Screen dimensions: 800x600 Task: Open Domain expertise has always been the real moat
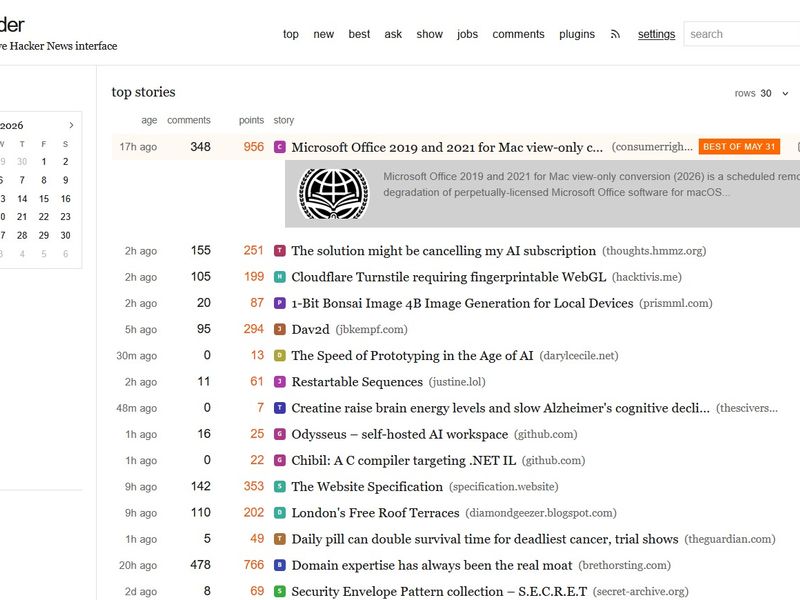[432, 565]
